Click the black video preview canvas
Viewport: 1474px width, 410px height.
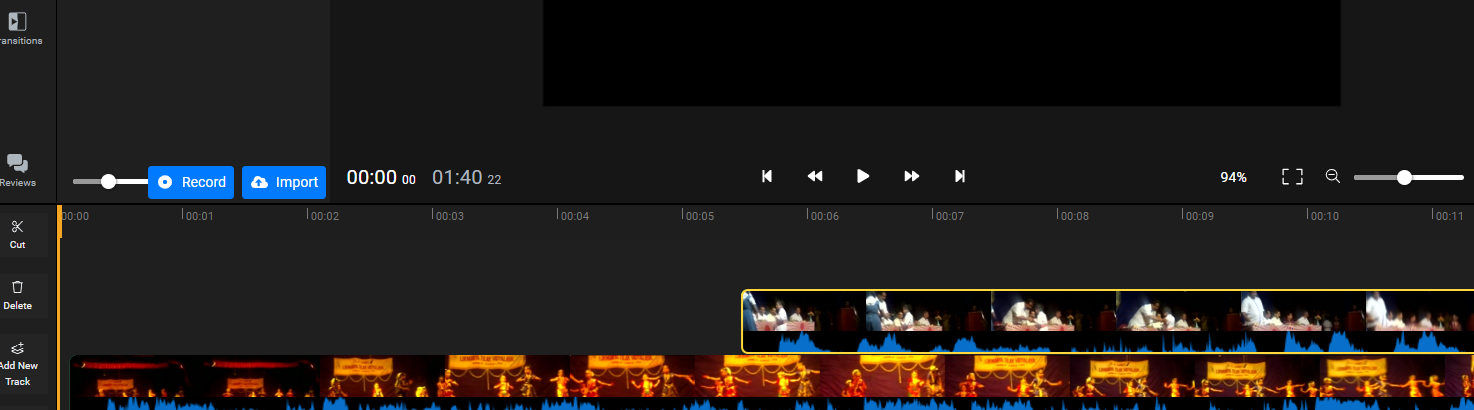tap(941, 52)
